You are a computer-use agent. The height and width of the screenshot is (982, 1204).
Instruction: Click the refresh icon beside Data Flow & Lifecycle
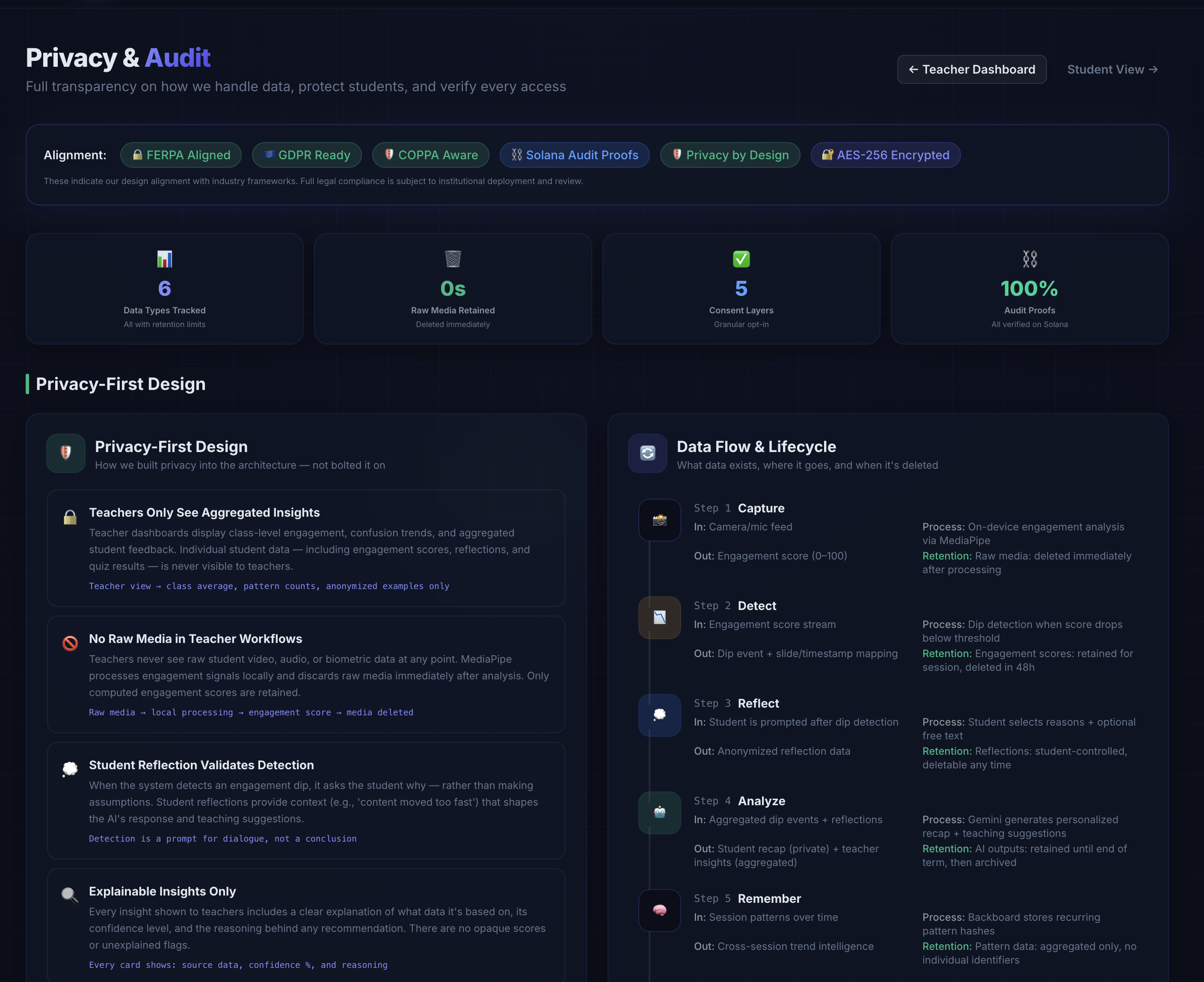[648, 453]
